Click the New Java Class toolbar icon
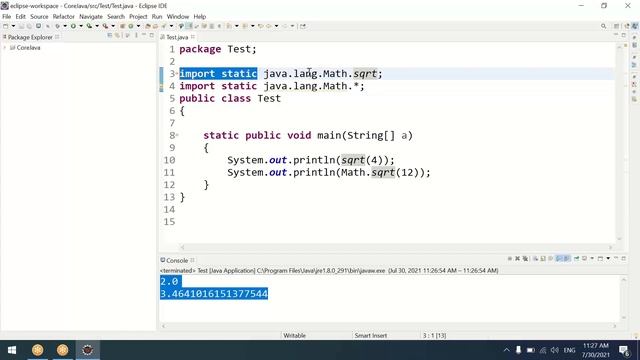This screenshot has width=640, height=360. (131, 26)
